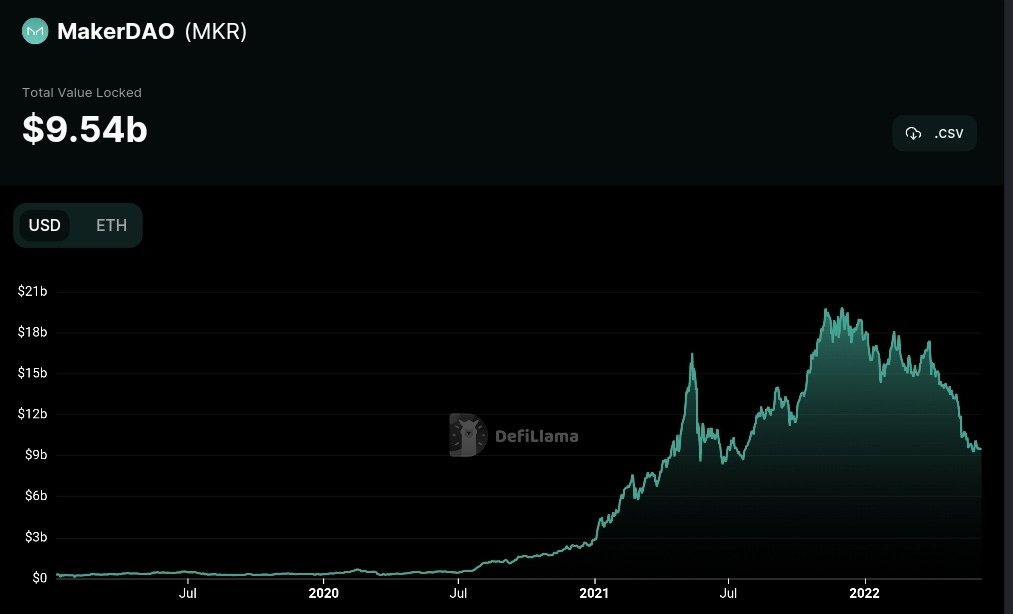Click the $9.54b total value figure

click(85, 129)
